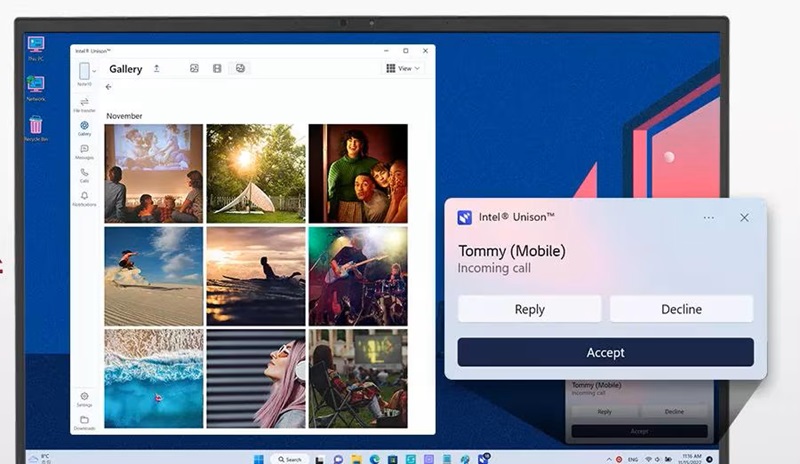
Task: Show hidden system tray icons chevron
Action: [609, 459]
